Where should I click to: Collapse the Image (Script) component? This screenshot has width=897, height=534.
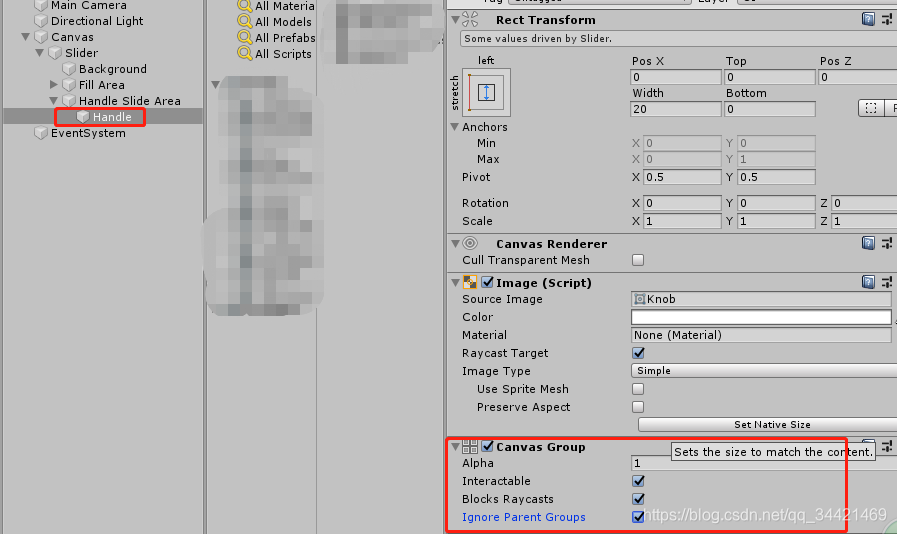pyautogui.click(x=455, y=283)
